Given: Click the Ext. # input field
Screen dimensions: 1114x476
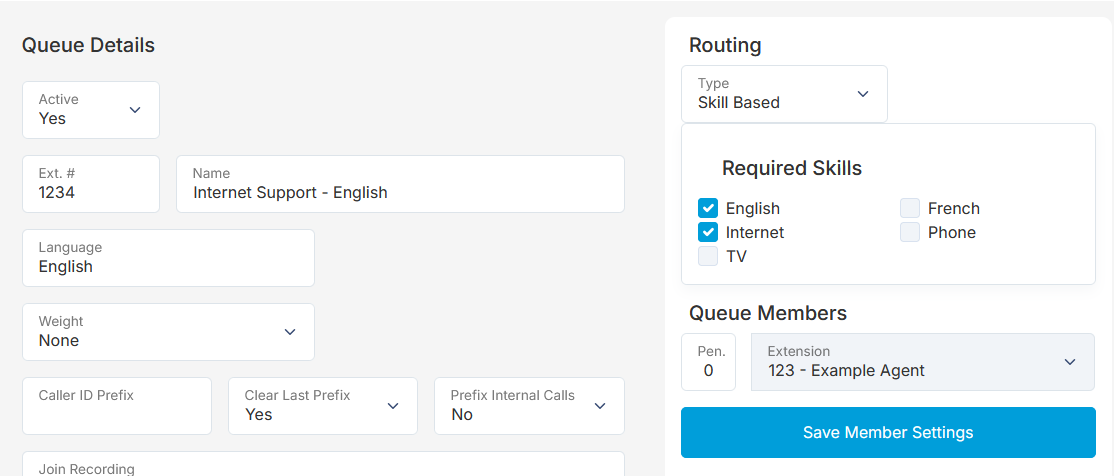Looking at the screenshot, I should (91, 184).
